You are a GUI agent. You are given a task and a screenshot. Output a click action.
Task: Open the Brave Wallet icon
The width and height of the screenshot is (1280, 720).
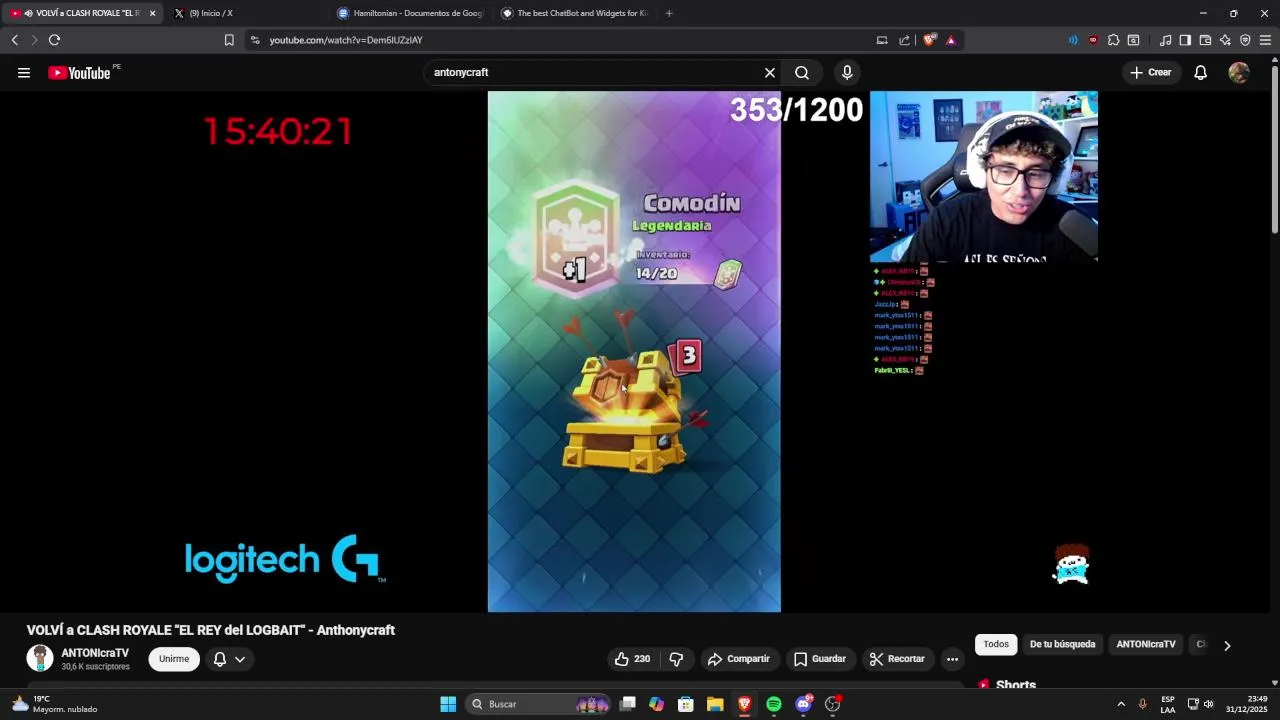(1205, 40)
